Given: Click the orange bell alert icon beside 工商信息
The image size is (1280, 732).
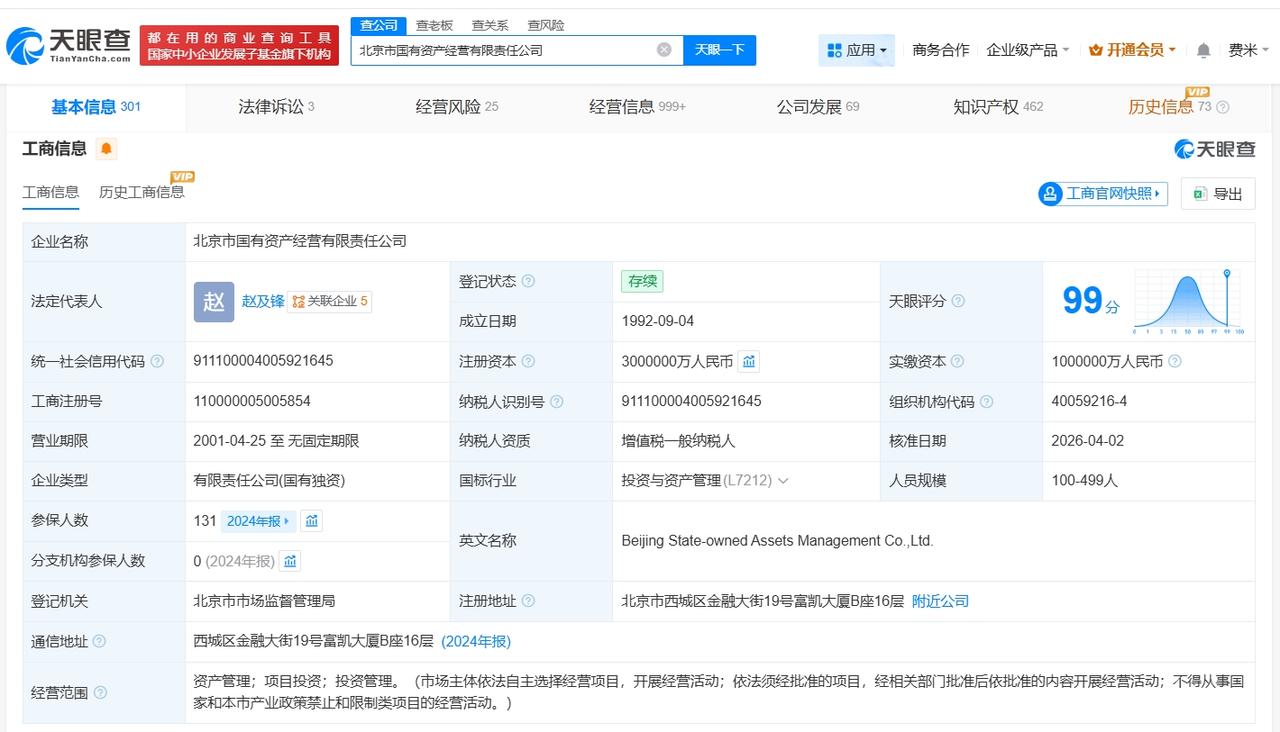Looking at the screenshot, I should (106, 149).
